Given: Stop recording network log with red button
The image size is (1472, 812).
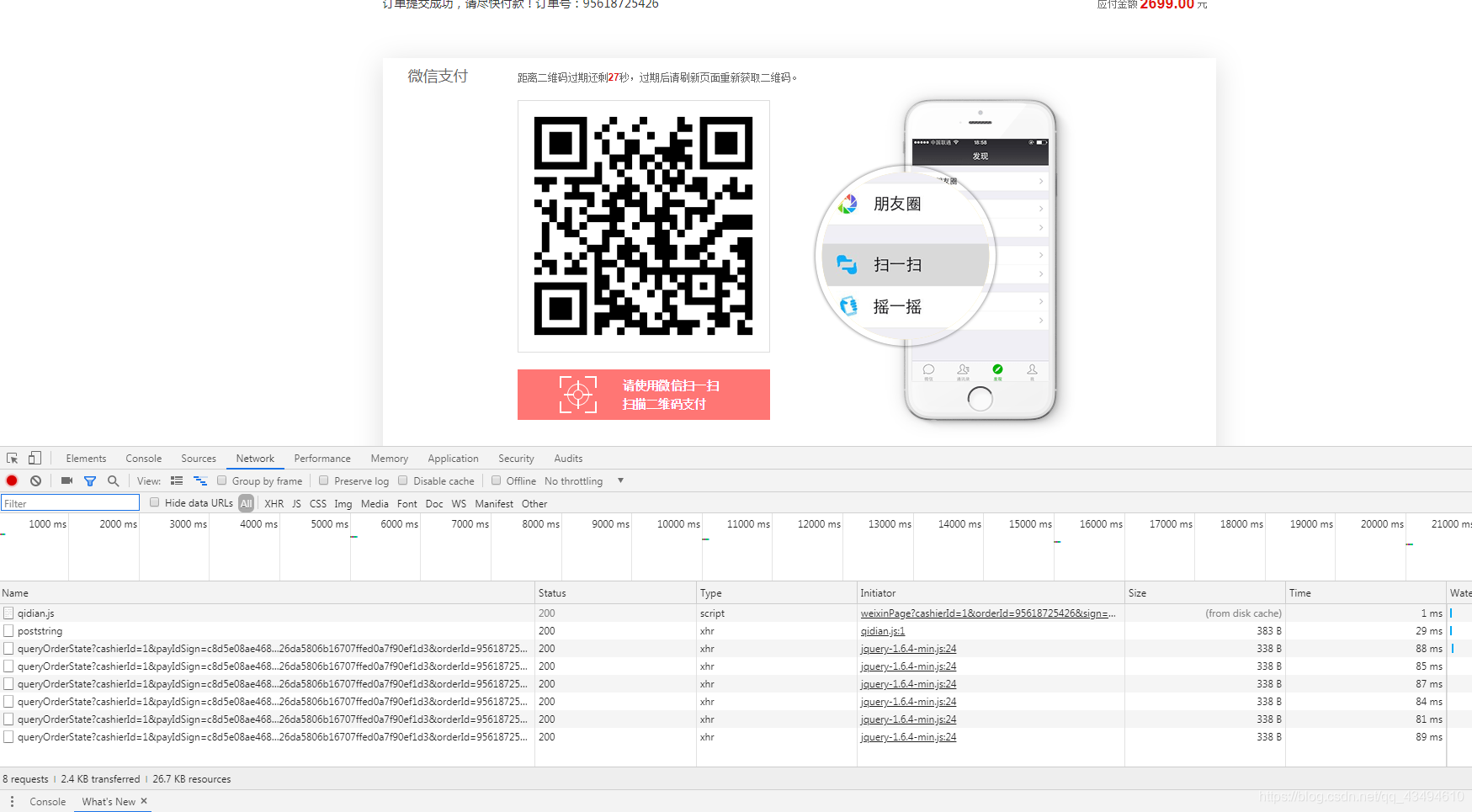Looking at the screenshot, I should [12, 480].
